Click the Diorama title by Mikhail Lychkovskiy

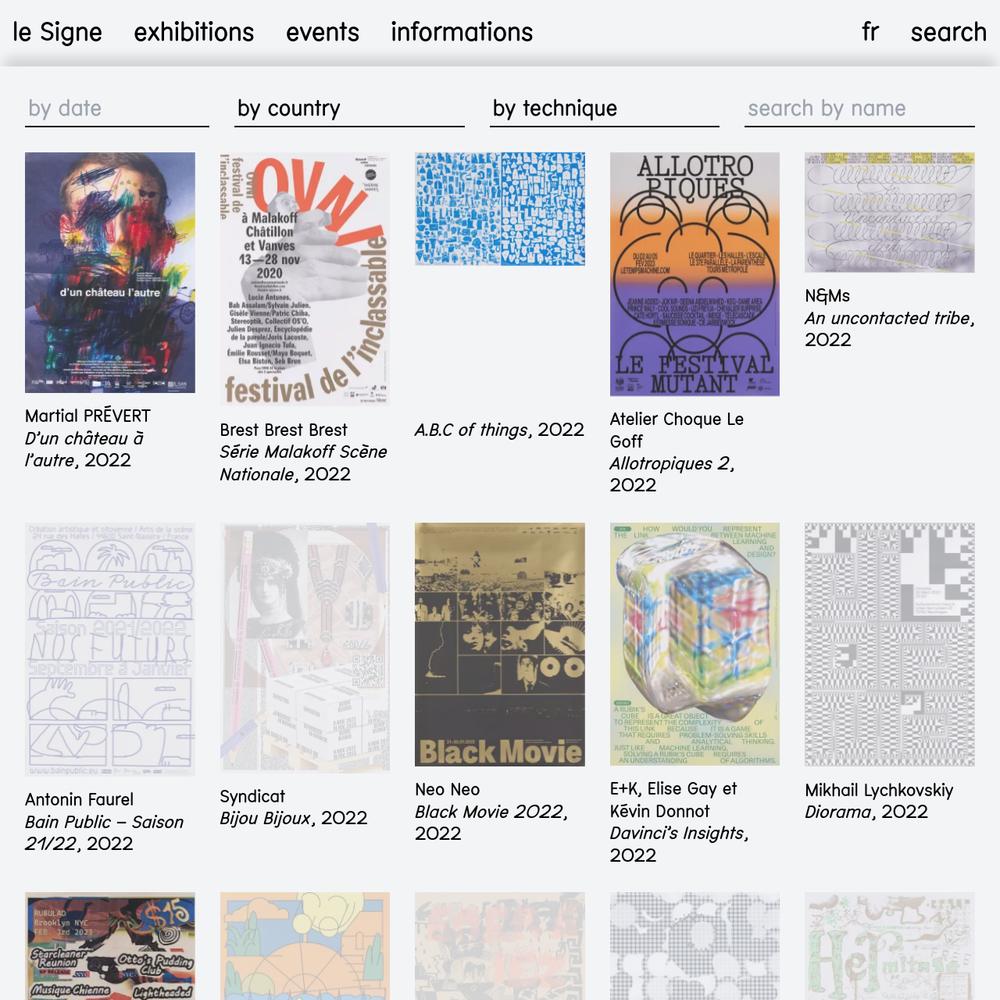pyautogui.click(x=837, y=812)
